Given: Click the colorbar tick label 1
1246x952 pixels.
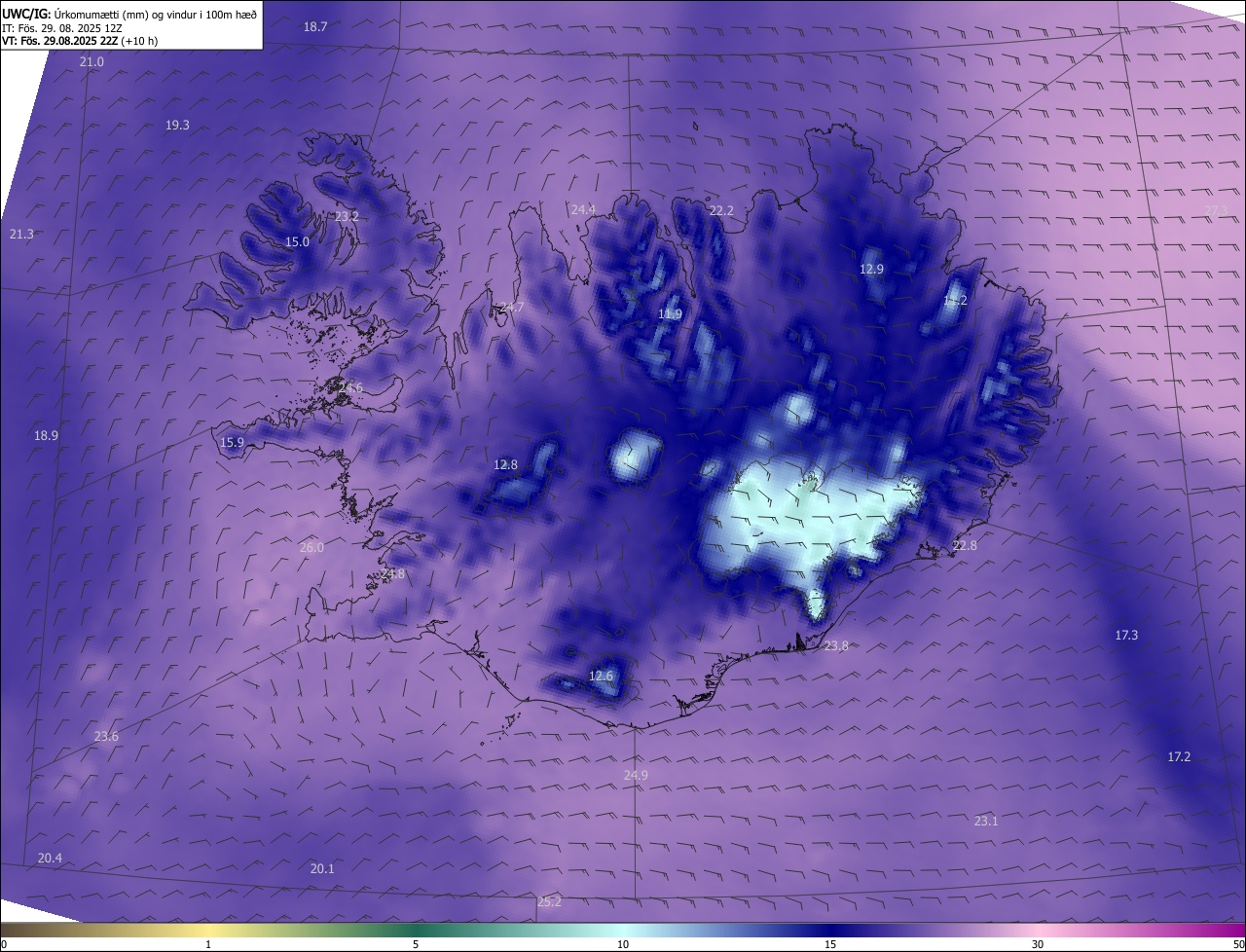Looking at the screenshot, I should 208,945.
